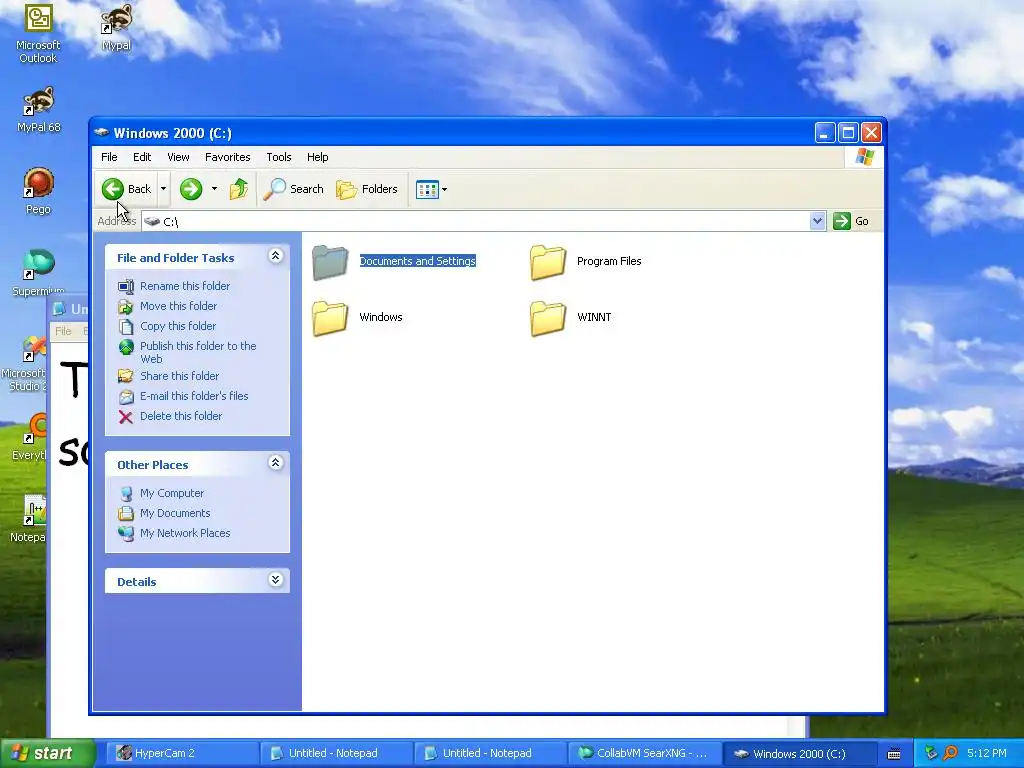Open the Search pane in Explorer
Screen dimensions: 1024x768
pos(293,189)
